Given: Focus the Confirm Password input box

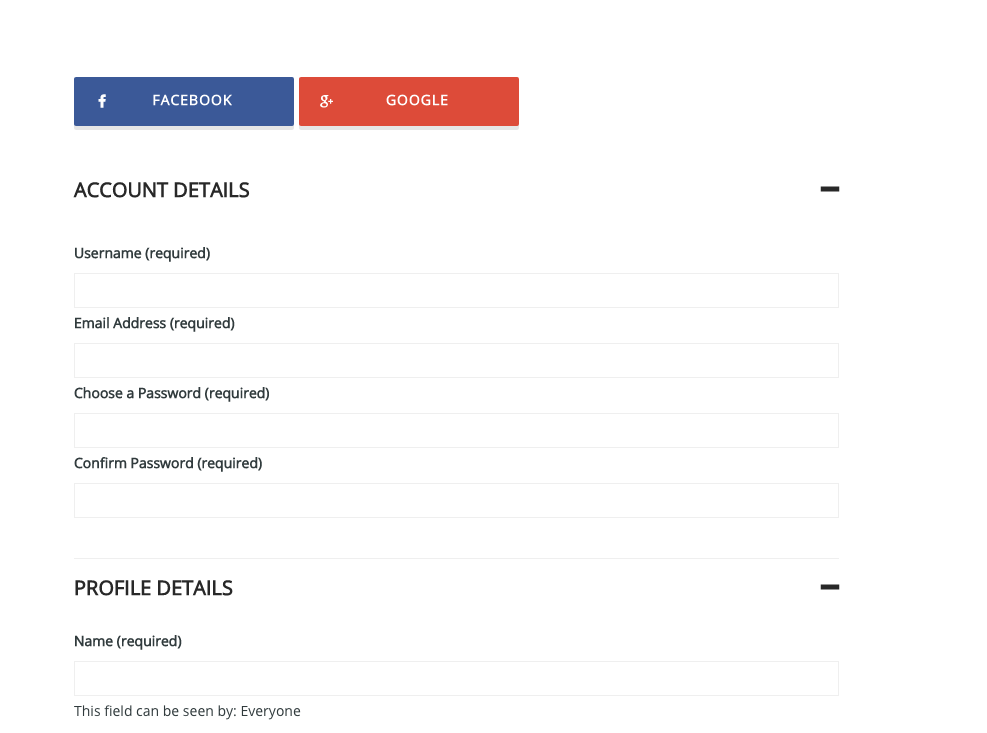Looking at the screenshot, I should point(456,501).
